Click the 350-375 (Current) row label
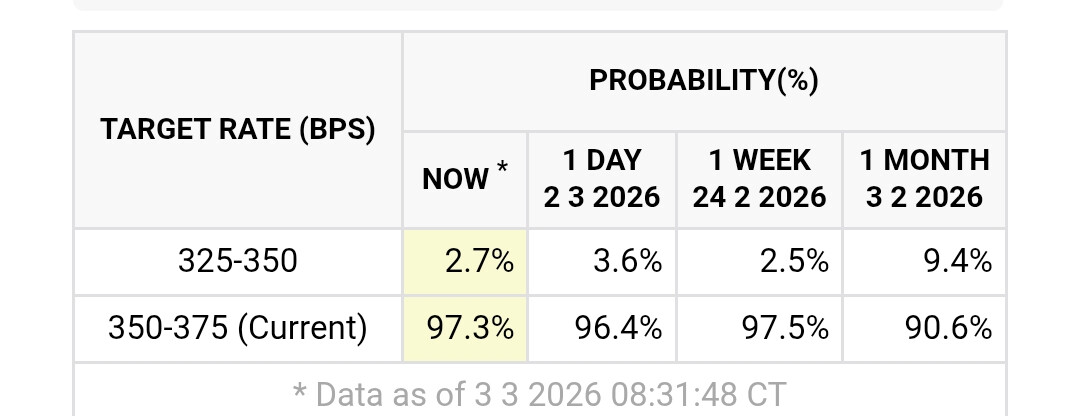This screenshot has width=1080, height=416. coord(238,328)
